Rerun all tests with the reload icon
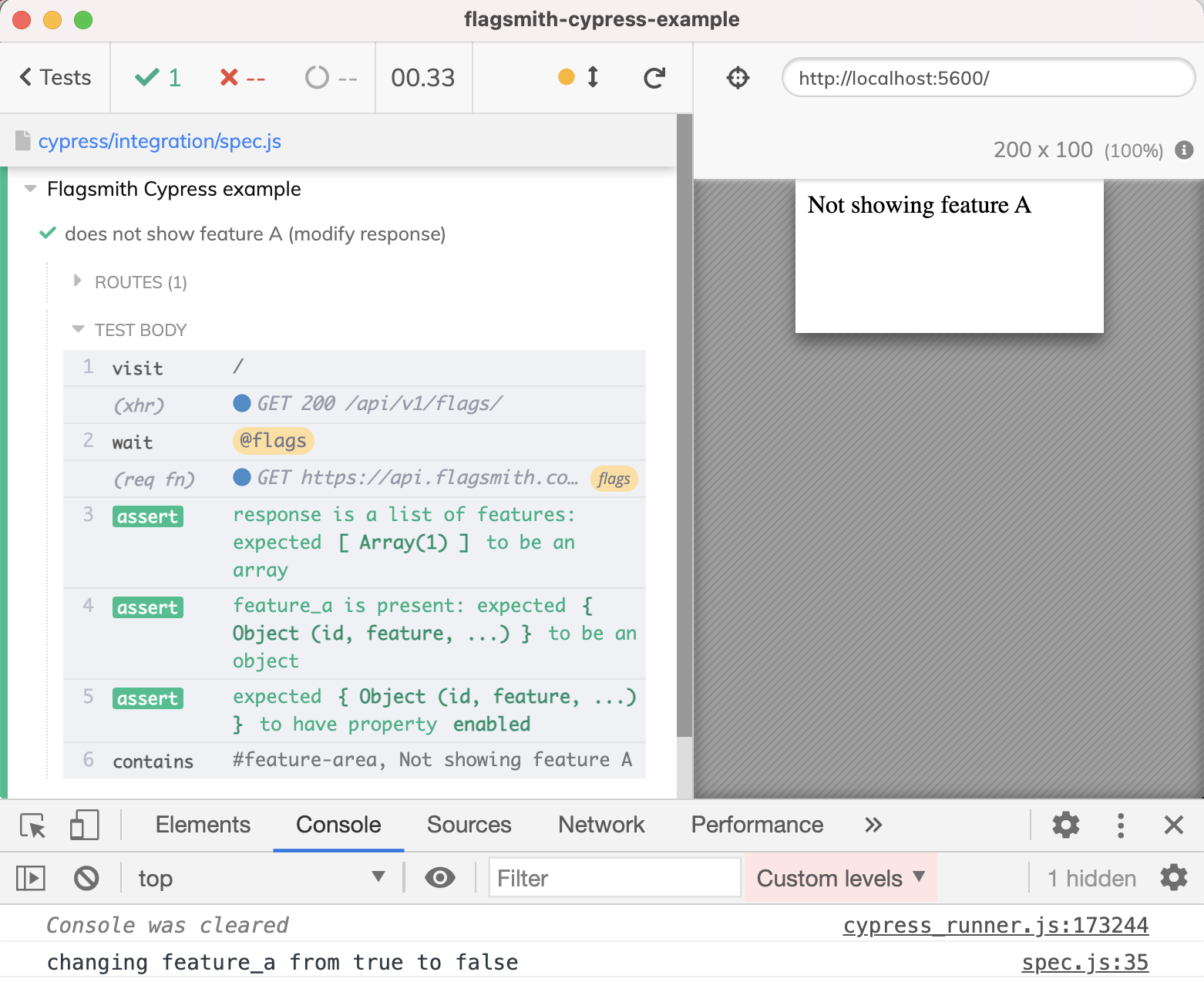The height and width of the screenshot is (982, 1204). [654, 77]
